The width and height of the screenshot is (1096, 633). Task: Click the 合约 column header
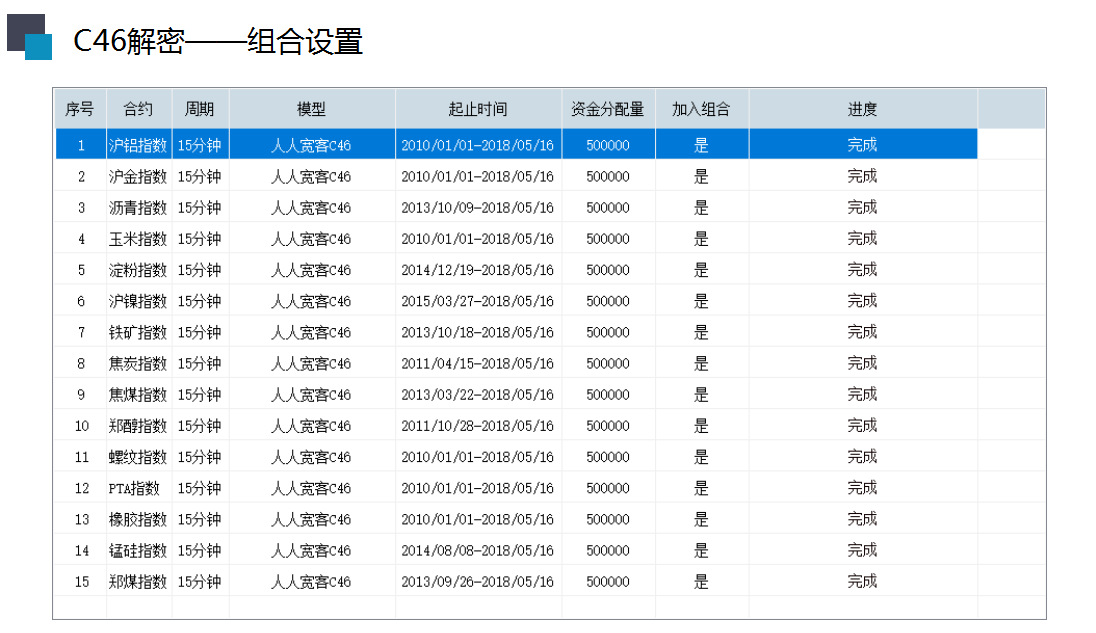(138, 109)
